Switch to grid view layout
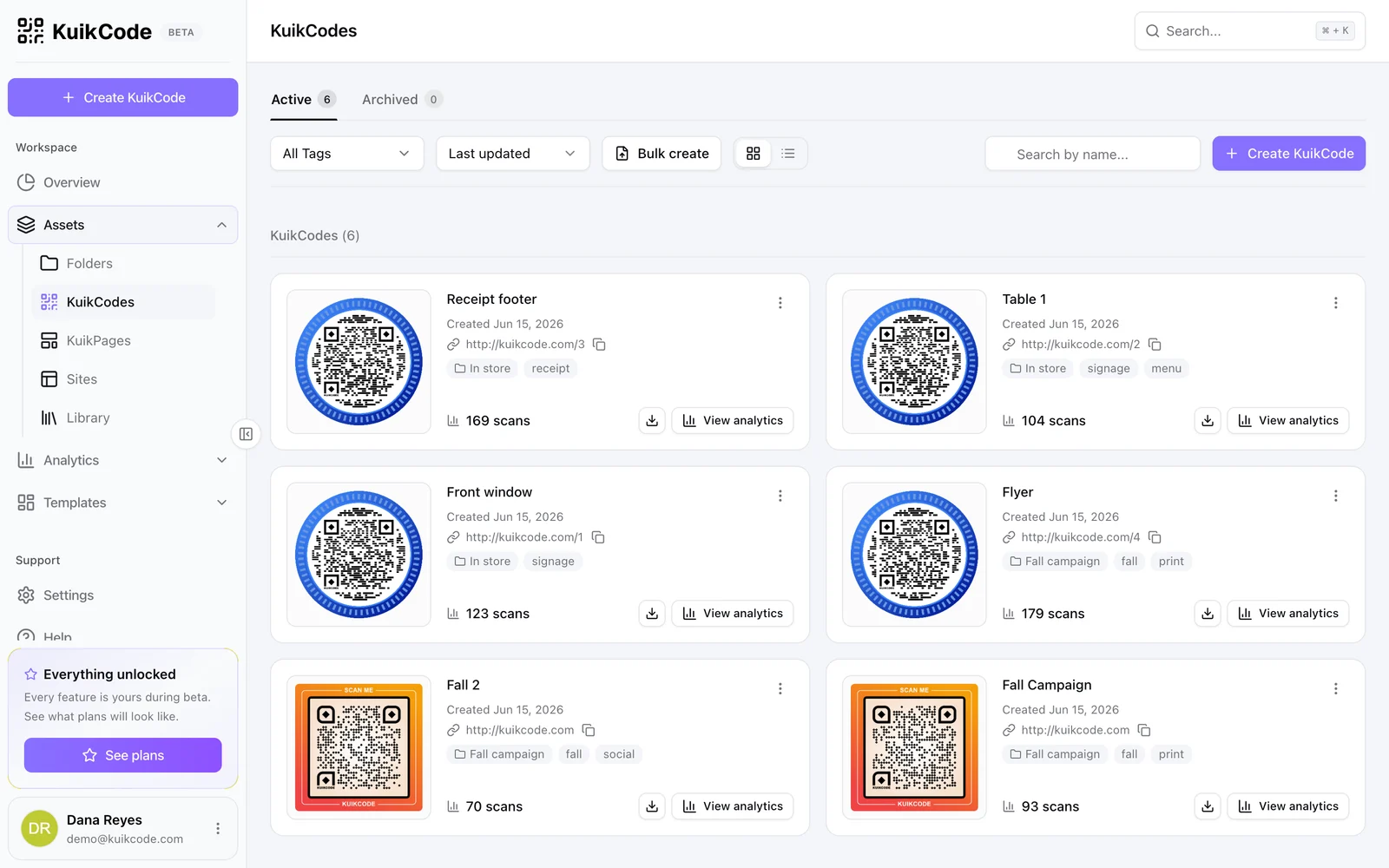This screenshot has width=1389, height=868. coord(754,154)
